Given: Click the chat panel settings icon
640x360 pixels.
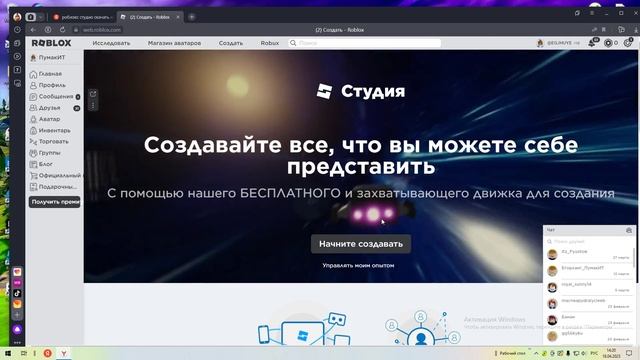Looking at the screenshot, I should pos(629,230).
